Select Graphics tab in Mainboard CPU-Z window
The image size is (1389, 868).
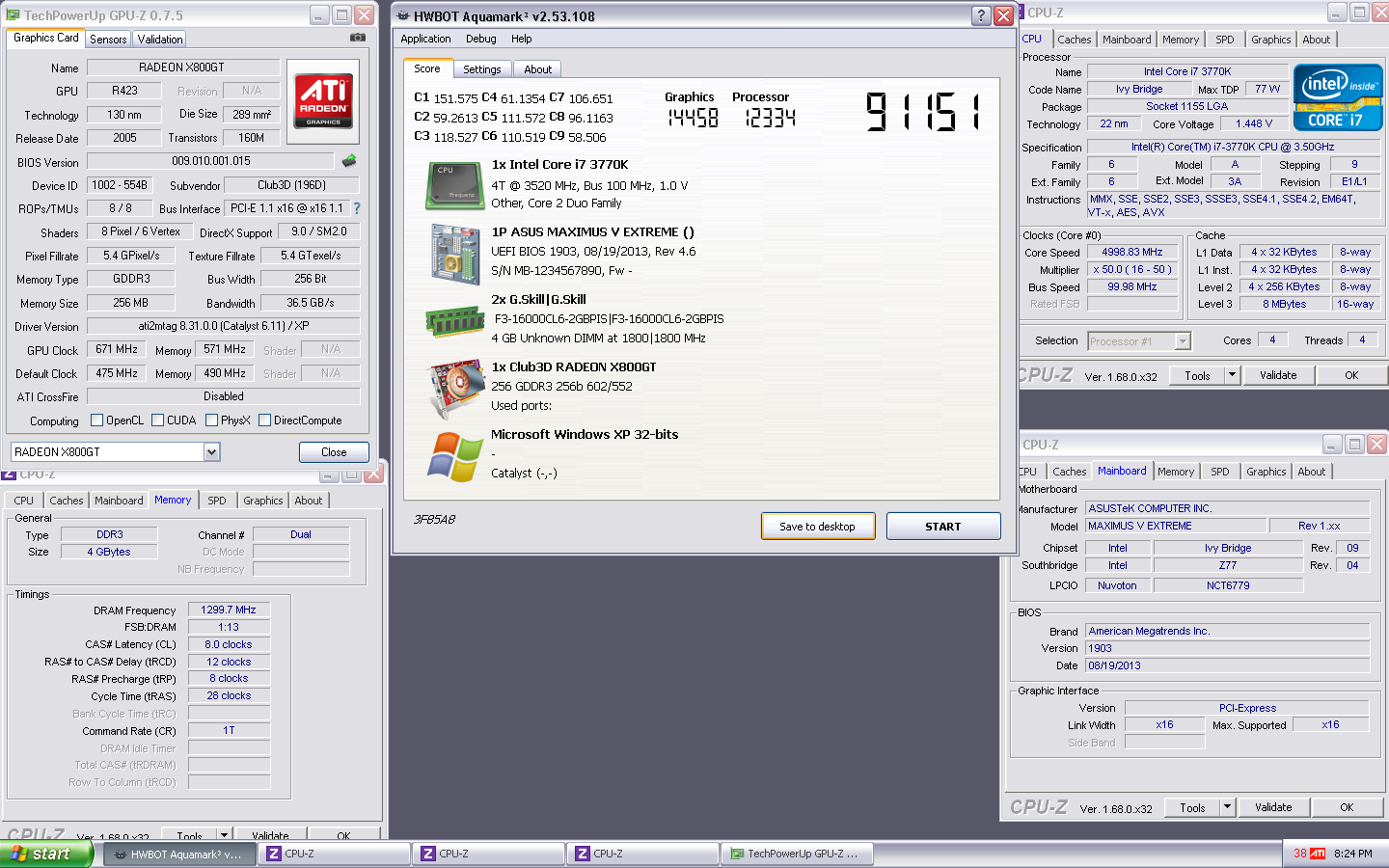point(1266,472)
